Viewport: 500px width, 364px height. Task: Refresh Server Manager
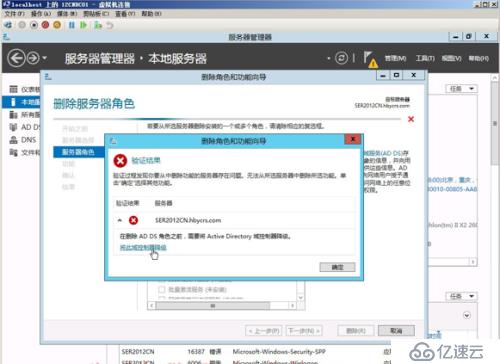(x=341, y=58)
